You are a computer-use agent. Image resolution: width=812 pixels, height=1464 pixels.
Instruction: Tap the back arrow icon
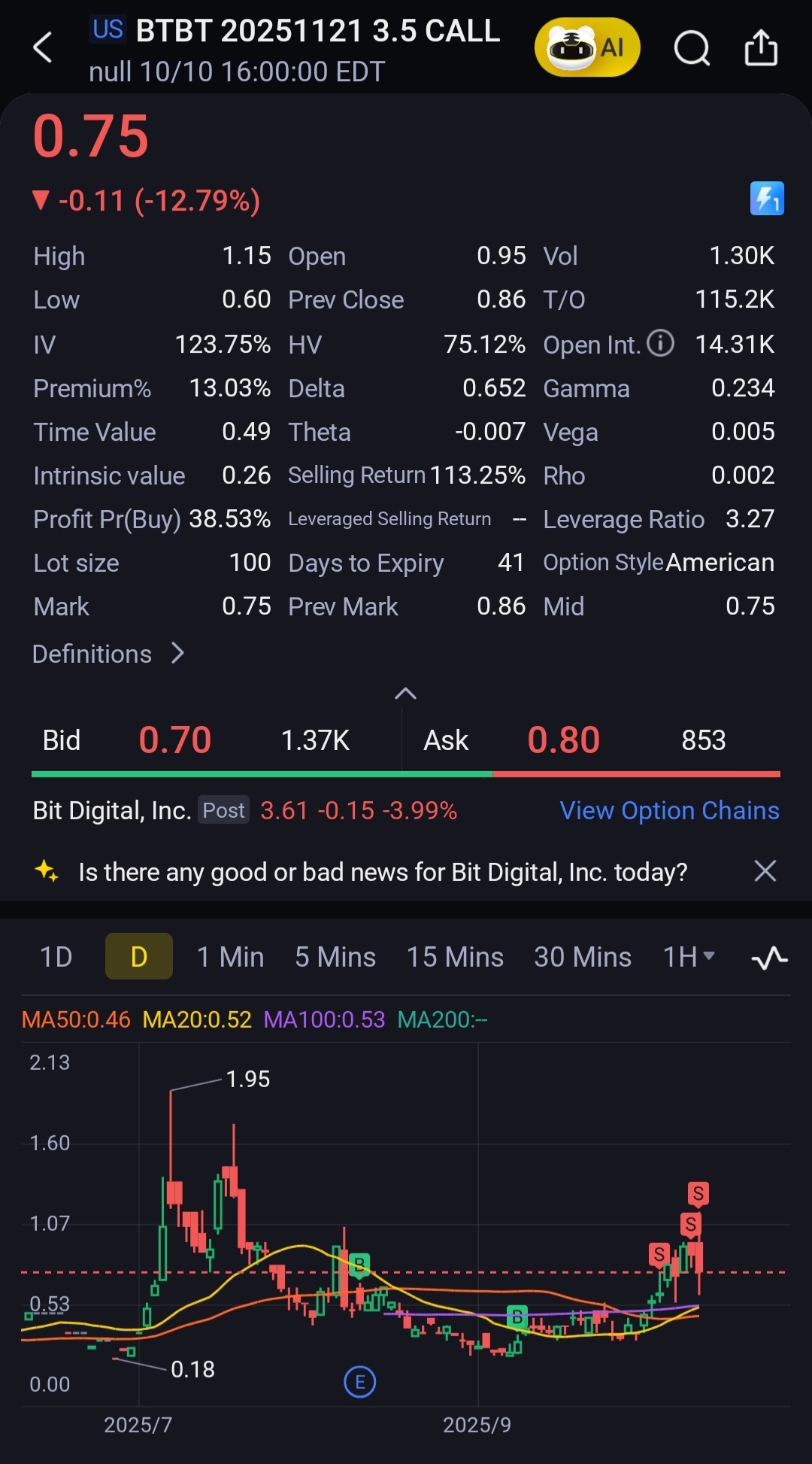(x=43, y=47)
